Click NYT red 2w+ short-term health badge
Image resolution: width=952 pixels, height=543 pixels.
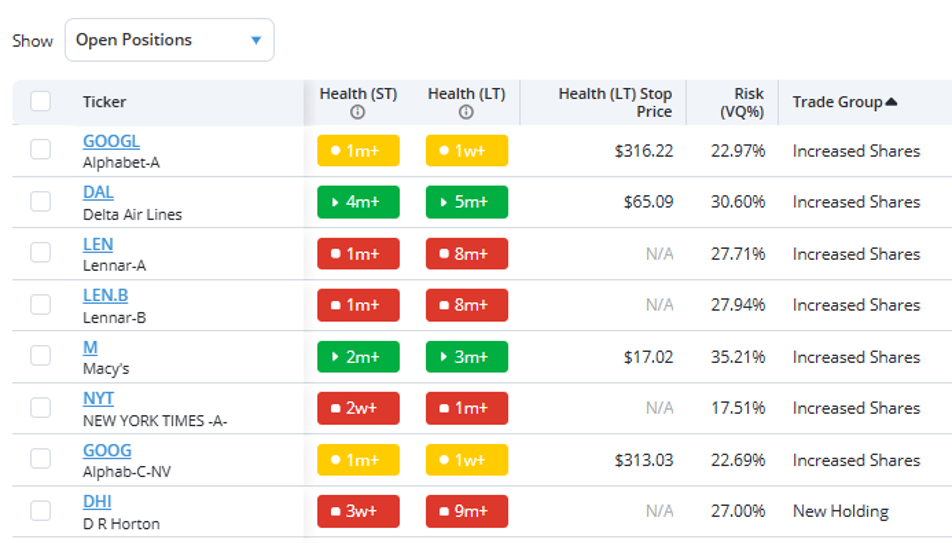(x=358, y=408)
